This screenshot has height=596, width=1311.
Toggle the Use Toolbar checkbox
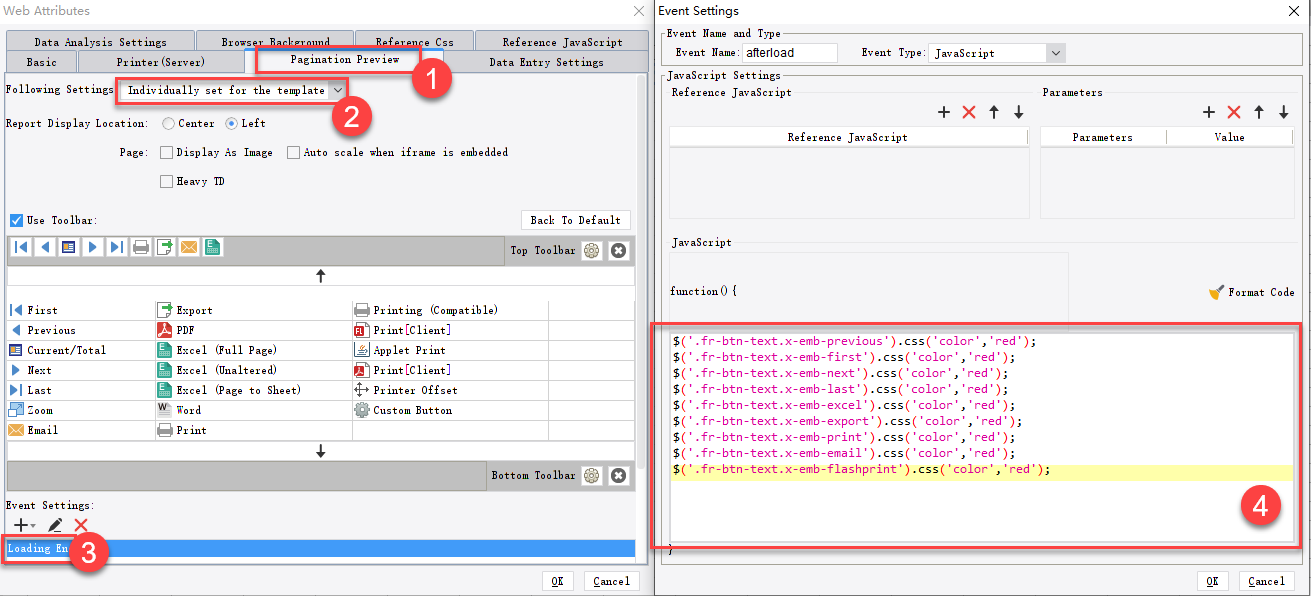click(16, 220)
